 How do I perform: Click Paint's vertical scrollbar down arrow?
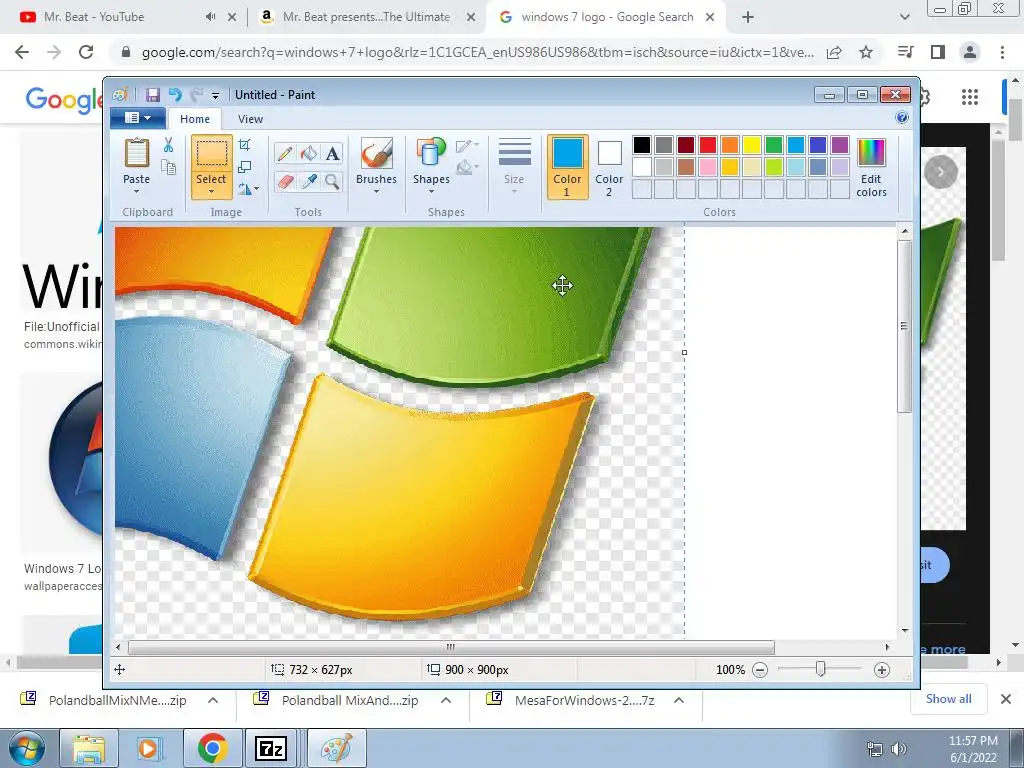904,631
